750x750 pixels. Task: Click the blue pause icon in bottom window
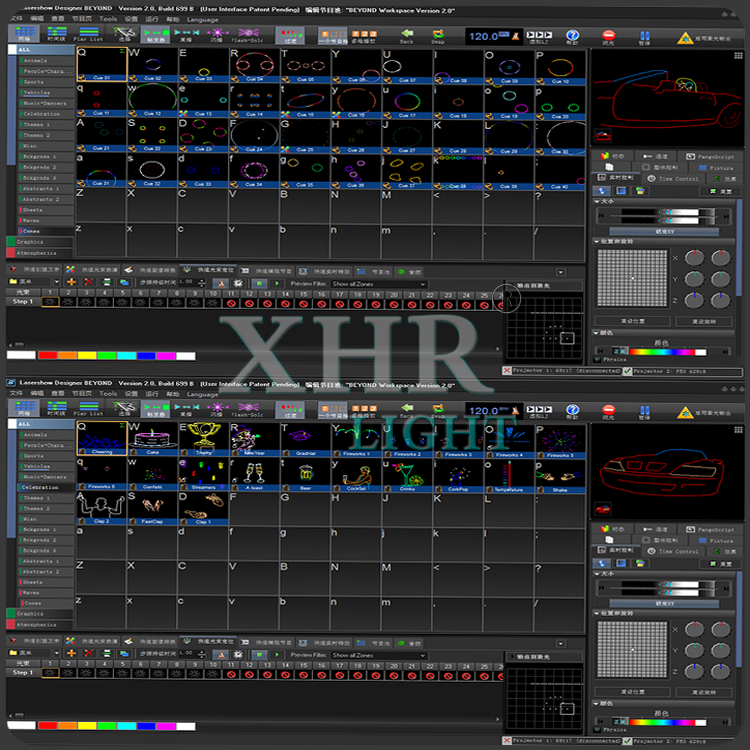[x=644, y=411]
